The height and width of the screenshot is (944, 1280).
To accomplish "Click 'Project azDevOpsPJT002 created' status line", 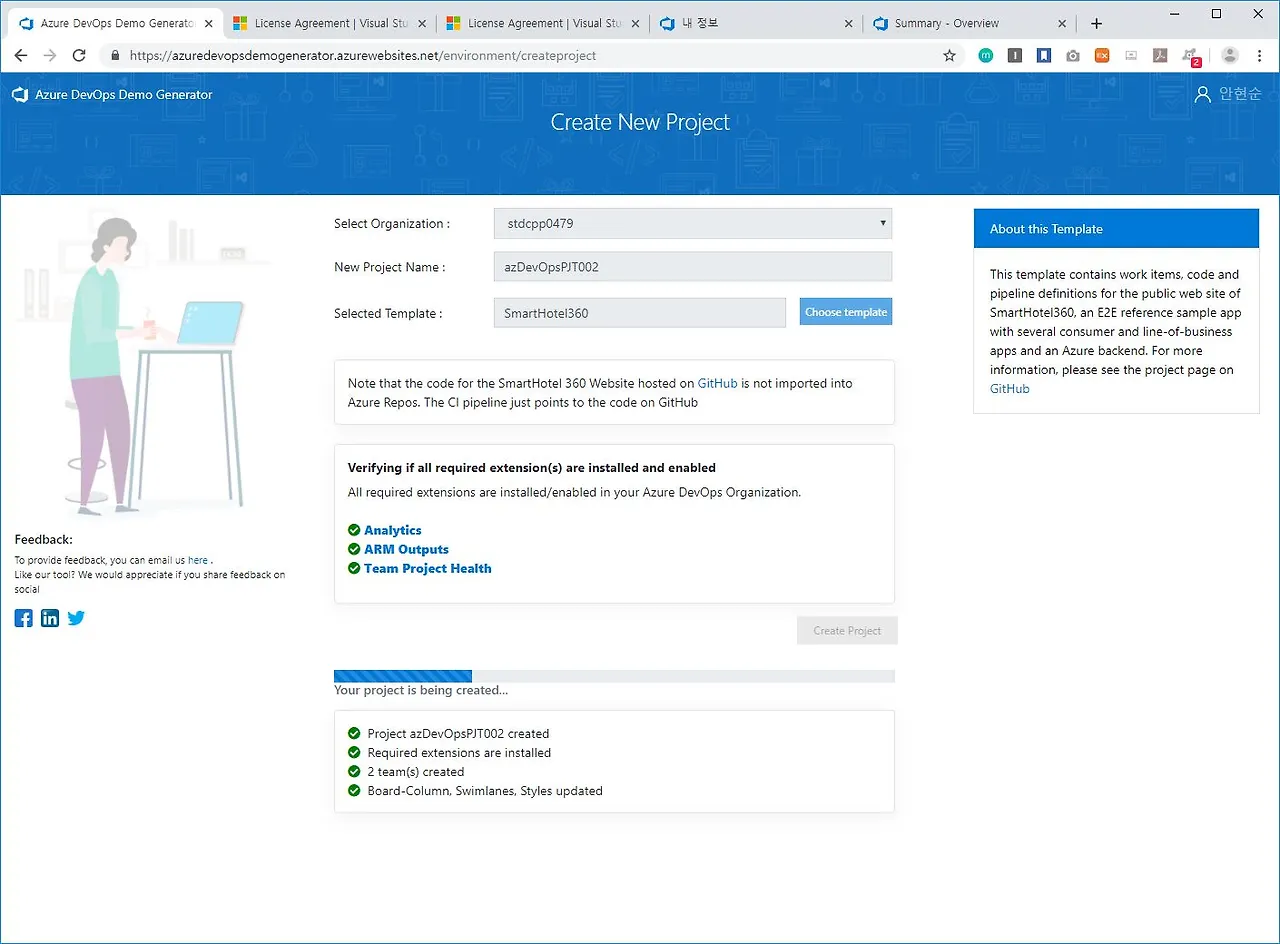I will pos(458,734).
